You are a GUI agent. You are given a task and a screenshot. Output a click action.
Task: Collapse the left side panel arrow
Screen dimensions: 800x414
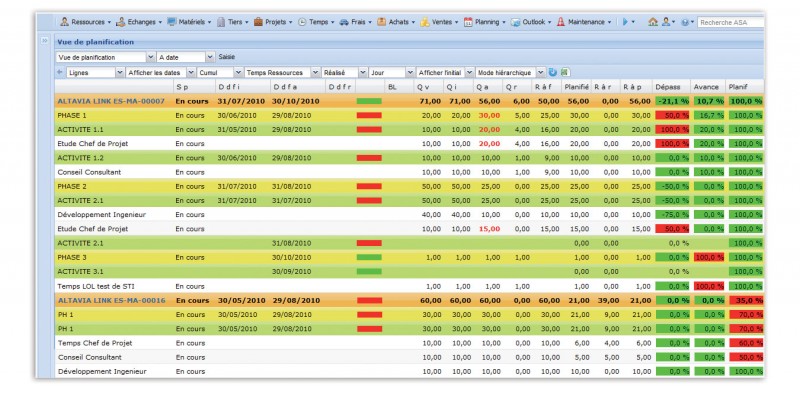44,41
